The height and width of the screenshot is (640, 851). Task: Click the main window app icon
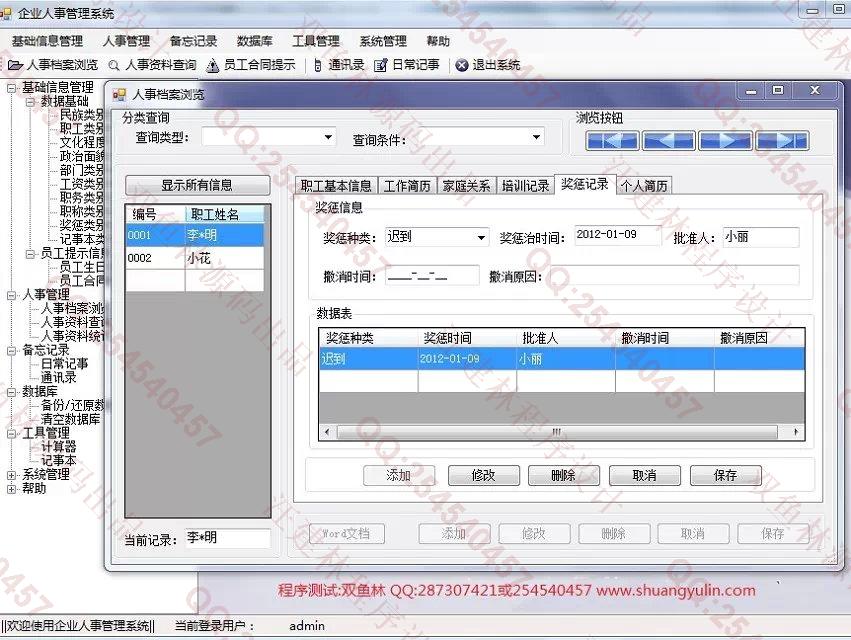click(5, 13)
